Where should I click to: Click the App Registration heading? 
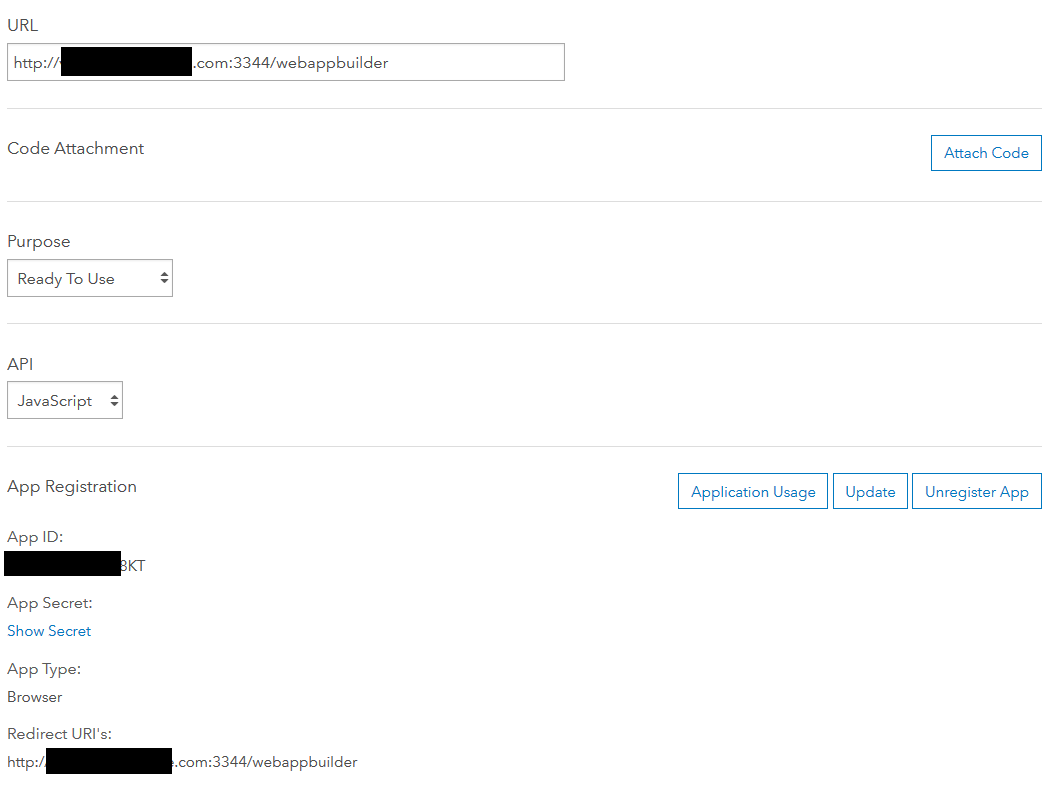pos(72,487)
